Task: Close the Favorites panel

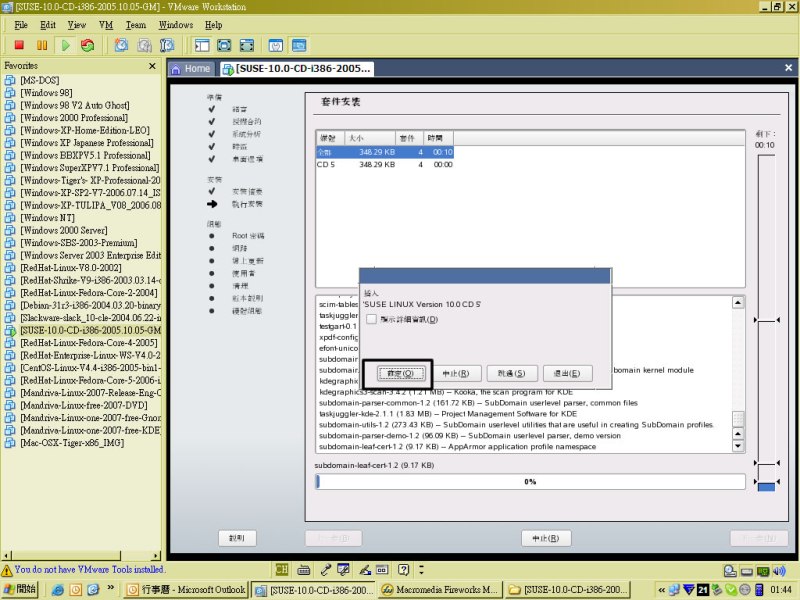Action: pos(152,66)
